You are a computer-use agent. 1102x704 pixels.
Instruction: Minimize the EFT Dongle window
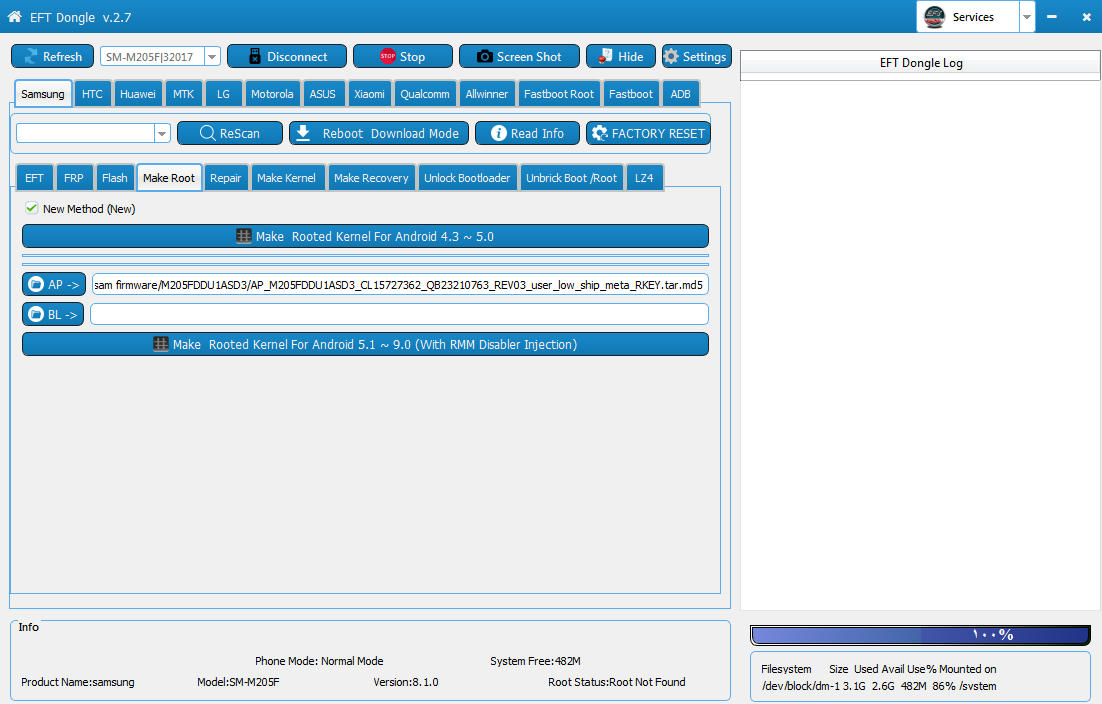tap(1051, 16)
